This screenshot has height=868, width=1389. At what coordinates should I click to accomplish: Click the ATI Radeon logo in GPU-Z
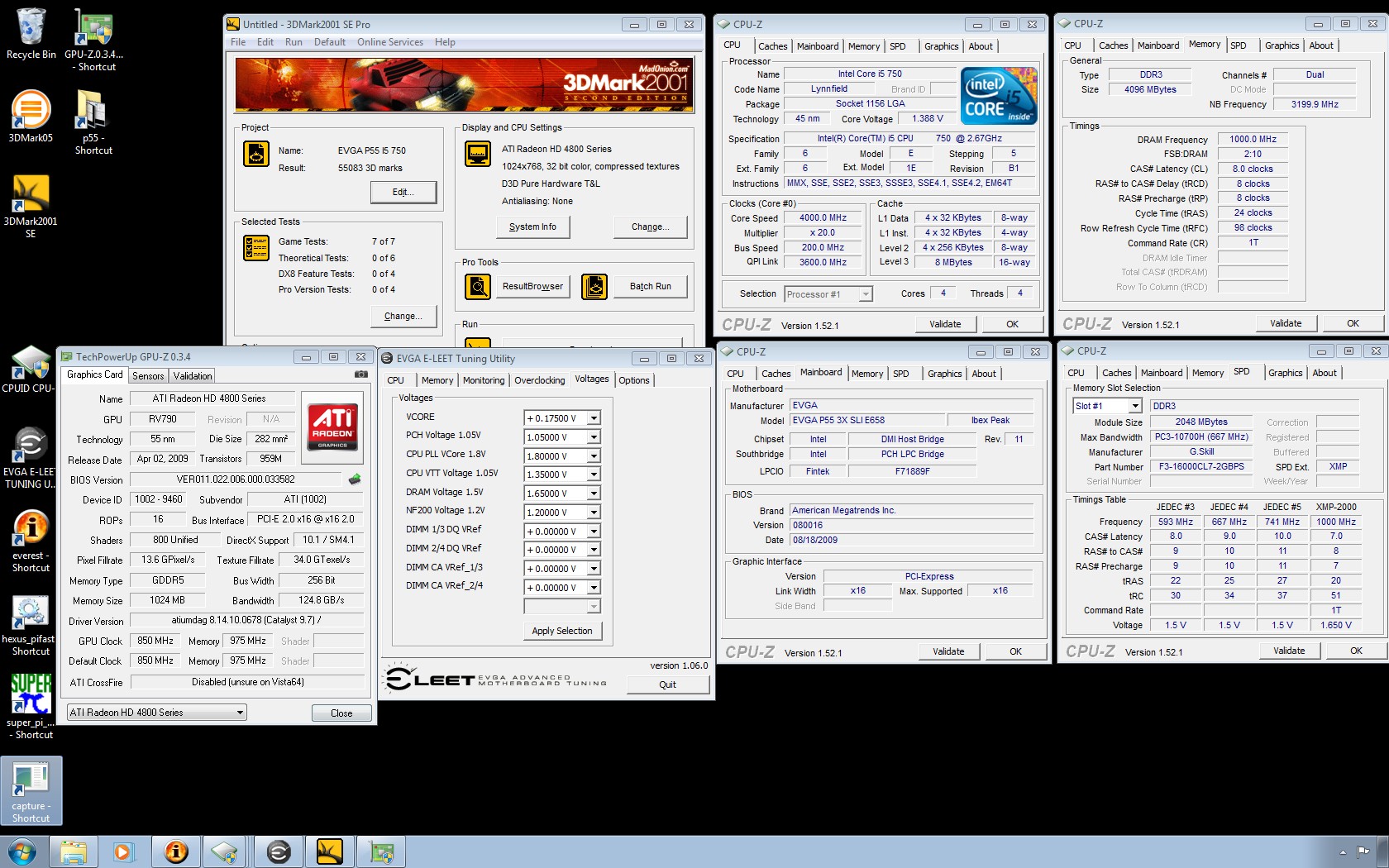[332, 426]
